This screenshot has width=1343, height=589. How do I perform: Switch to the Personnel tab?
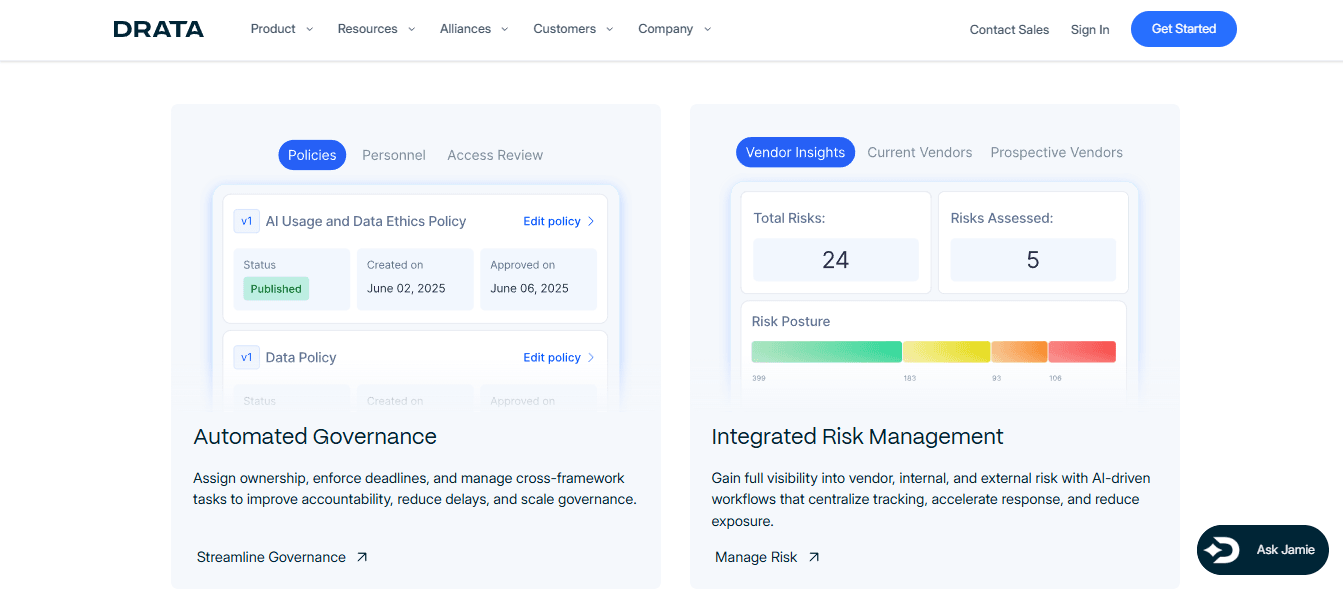[x=393, y=155]
